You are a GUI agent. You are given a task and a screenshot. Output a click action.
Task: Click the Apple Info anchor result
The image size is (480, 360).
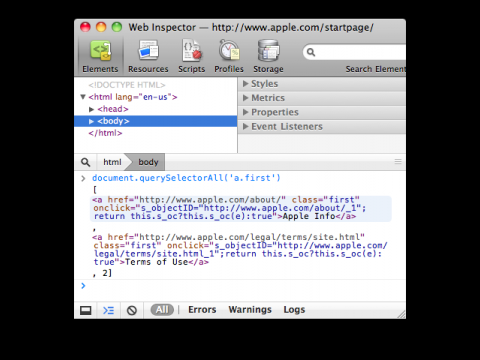tap(241, 208)
